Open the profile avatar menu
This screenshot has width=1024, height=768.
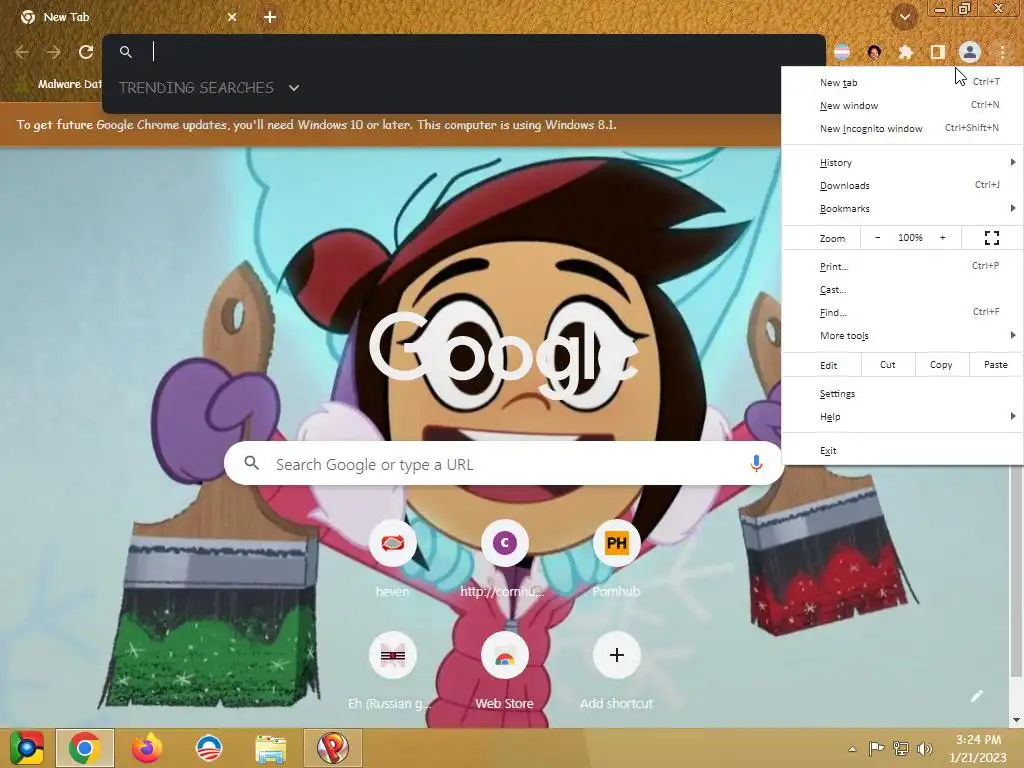(x=970, y=52)
